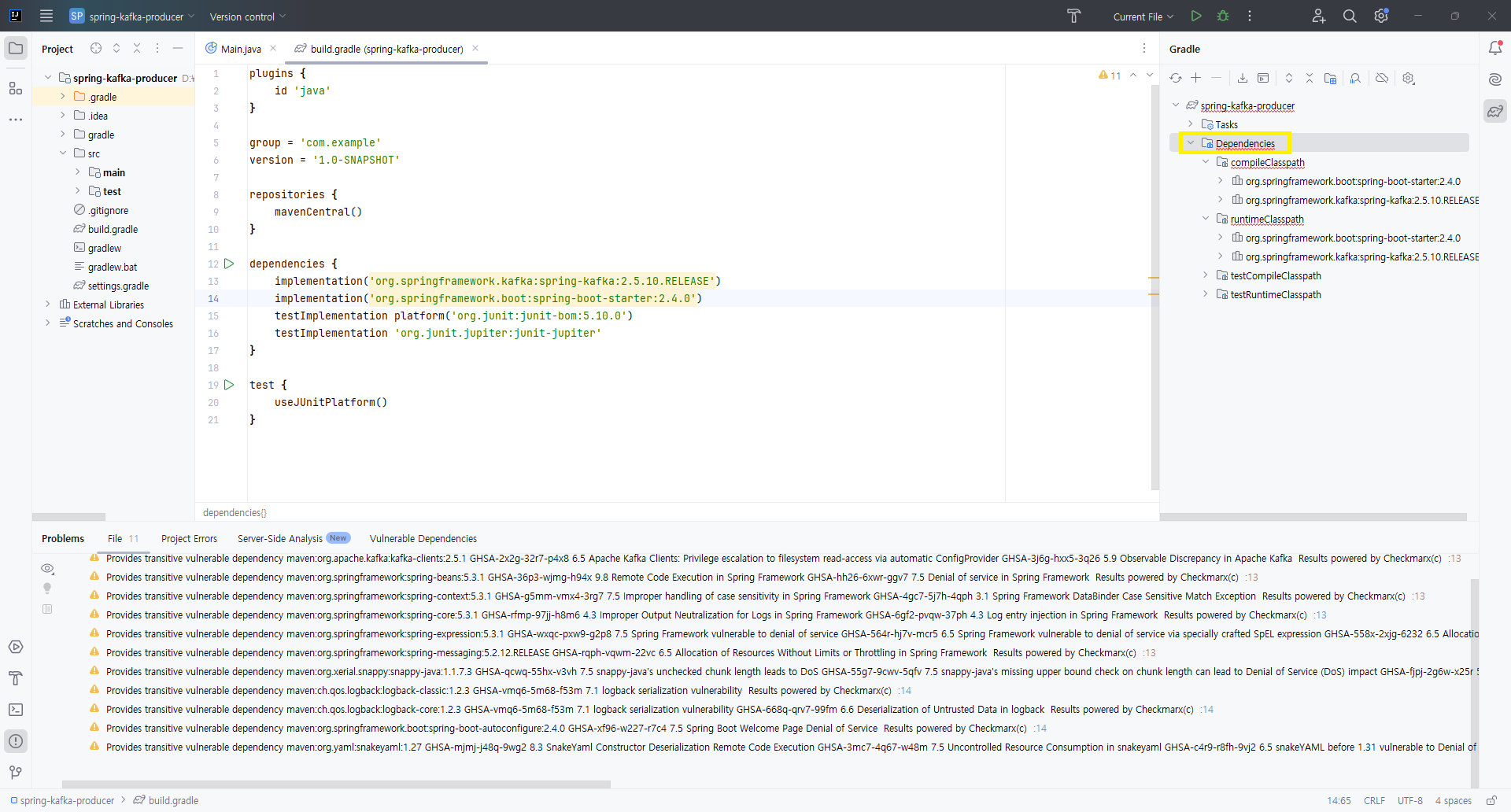This screenshot has width=1511, height=812.
Task: Select File tab in Problems panel
Action: (123, 539)
